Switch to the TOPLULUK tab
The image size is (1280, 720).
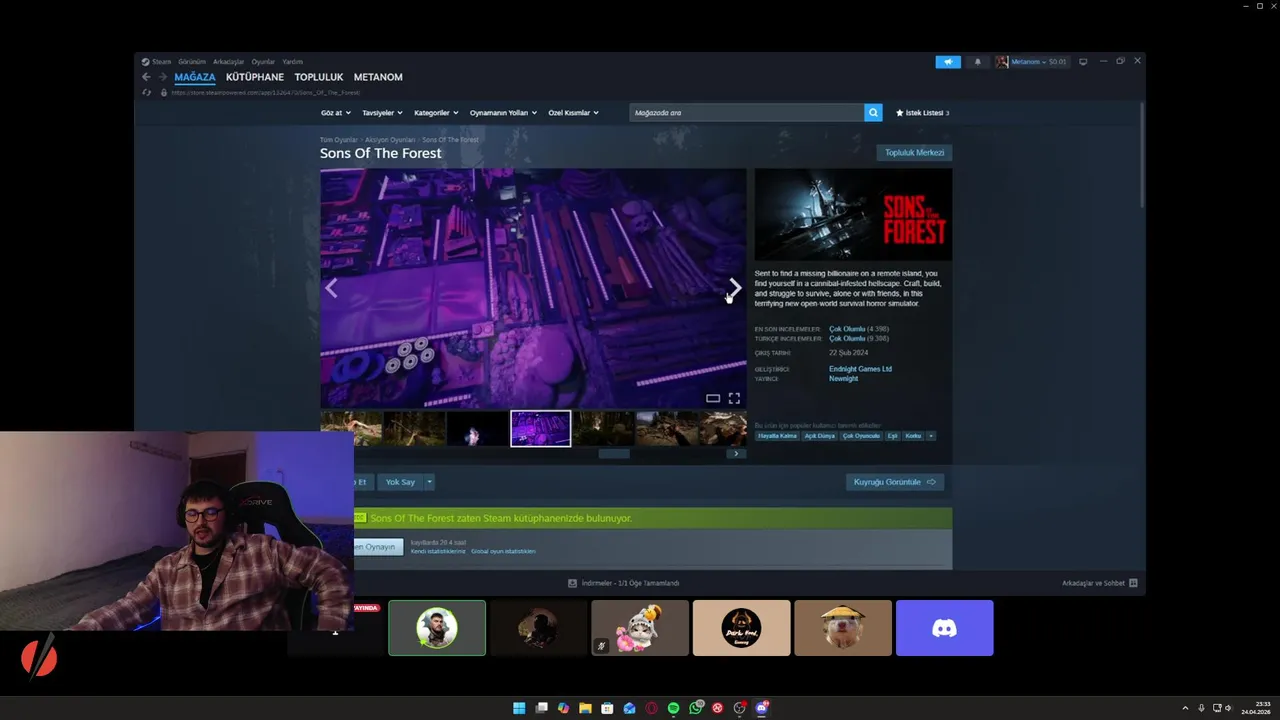point(319,77)
